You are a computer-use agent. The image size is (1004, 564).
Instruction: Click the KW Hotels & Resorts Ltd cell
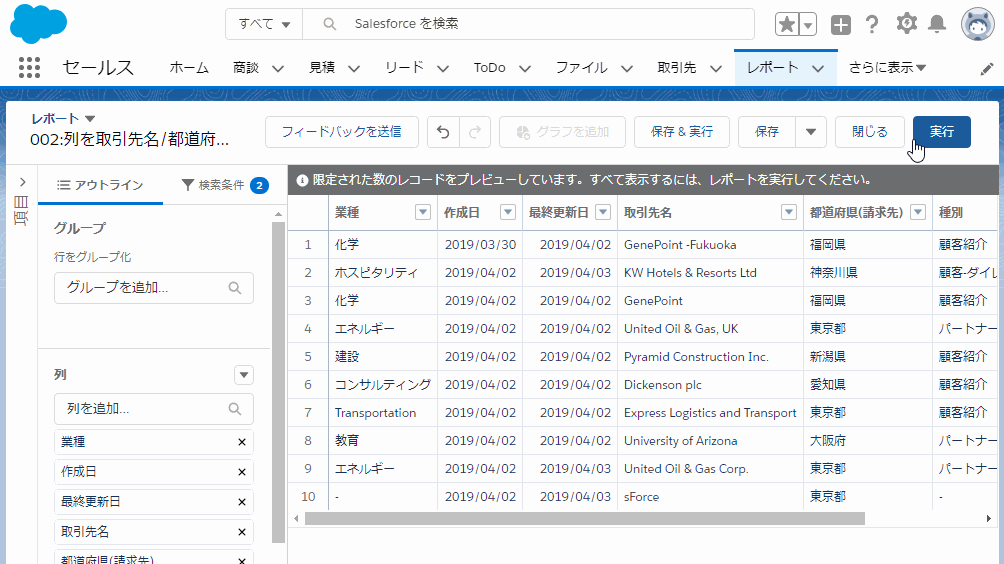(710, 273)
